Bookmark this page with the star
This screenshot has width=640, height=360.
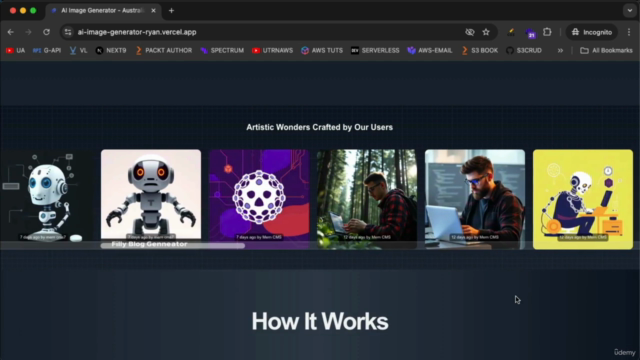click(486, 32)
